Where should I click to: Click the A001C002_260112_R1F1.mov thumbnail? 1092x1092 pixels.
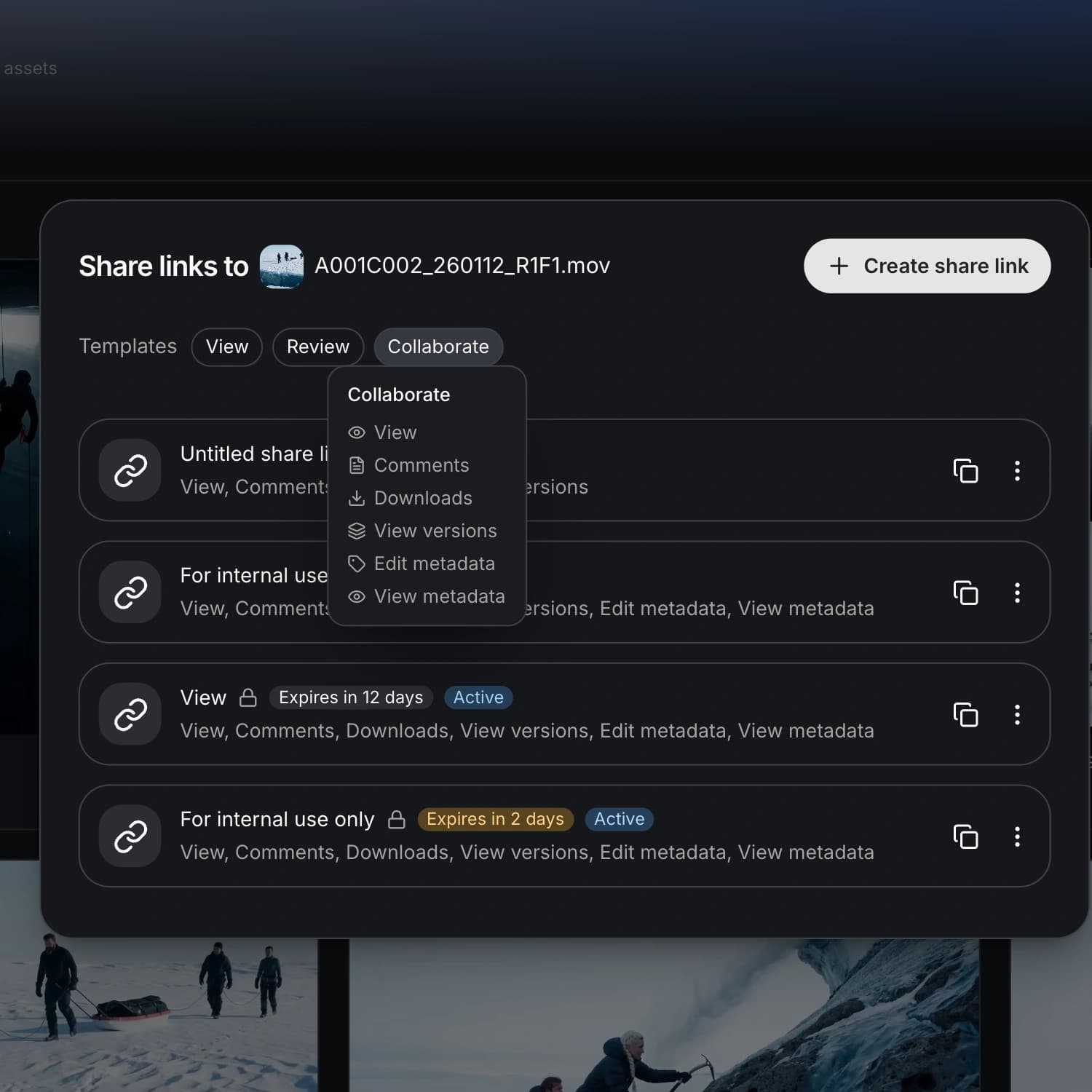click(x=282, y=266)
